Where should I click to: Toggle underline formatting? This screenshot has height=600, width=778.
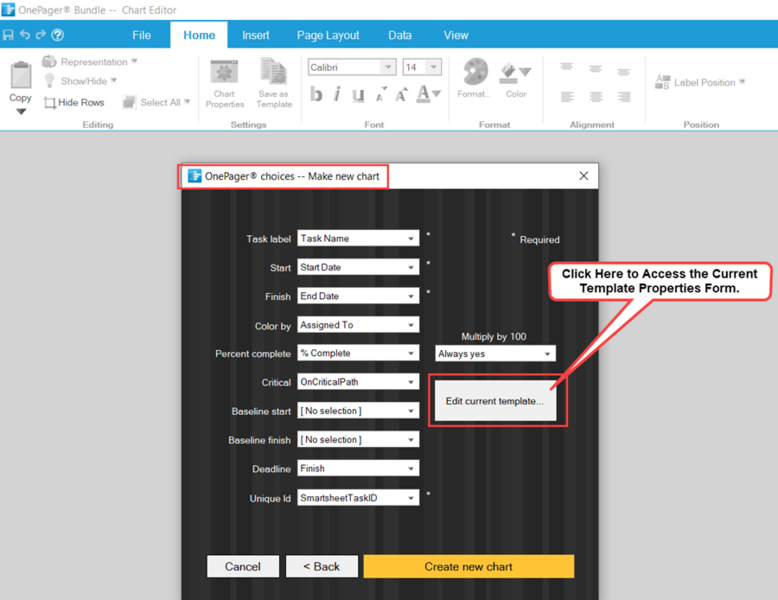358,94
